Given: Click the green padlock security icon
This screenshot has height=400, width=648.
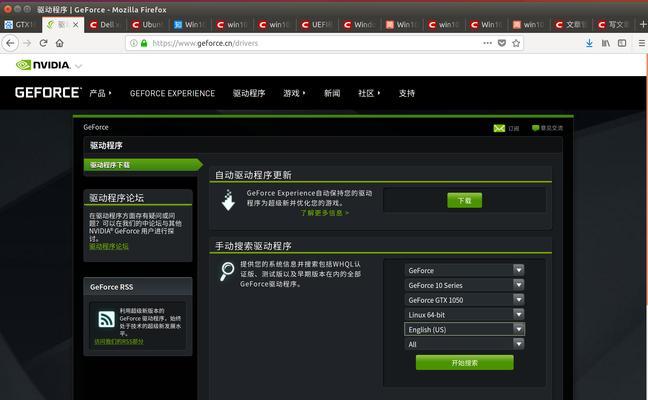Looking at the screenshot, I should click(x=144, y=43).
